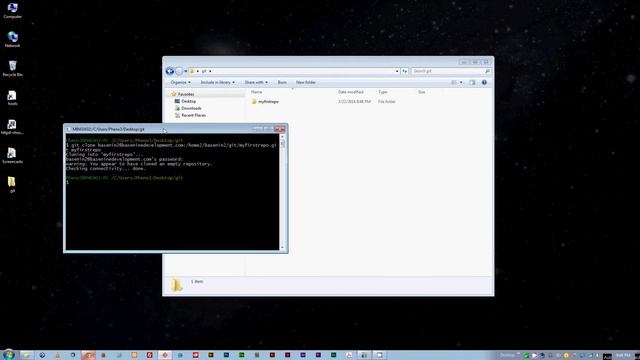Click the empty repository warning line
The height and width of the screenshot is (360, 640).
point(139,164)
